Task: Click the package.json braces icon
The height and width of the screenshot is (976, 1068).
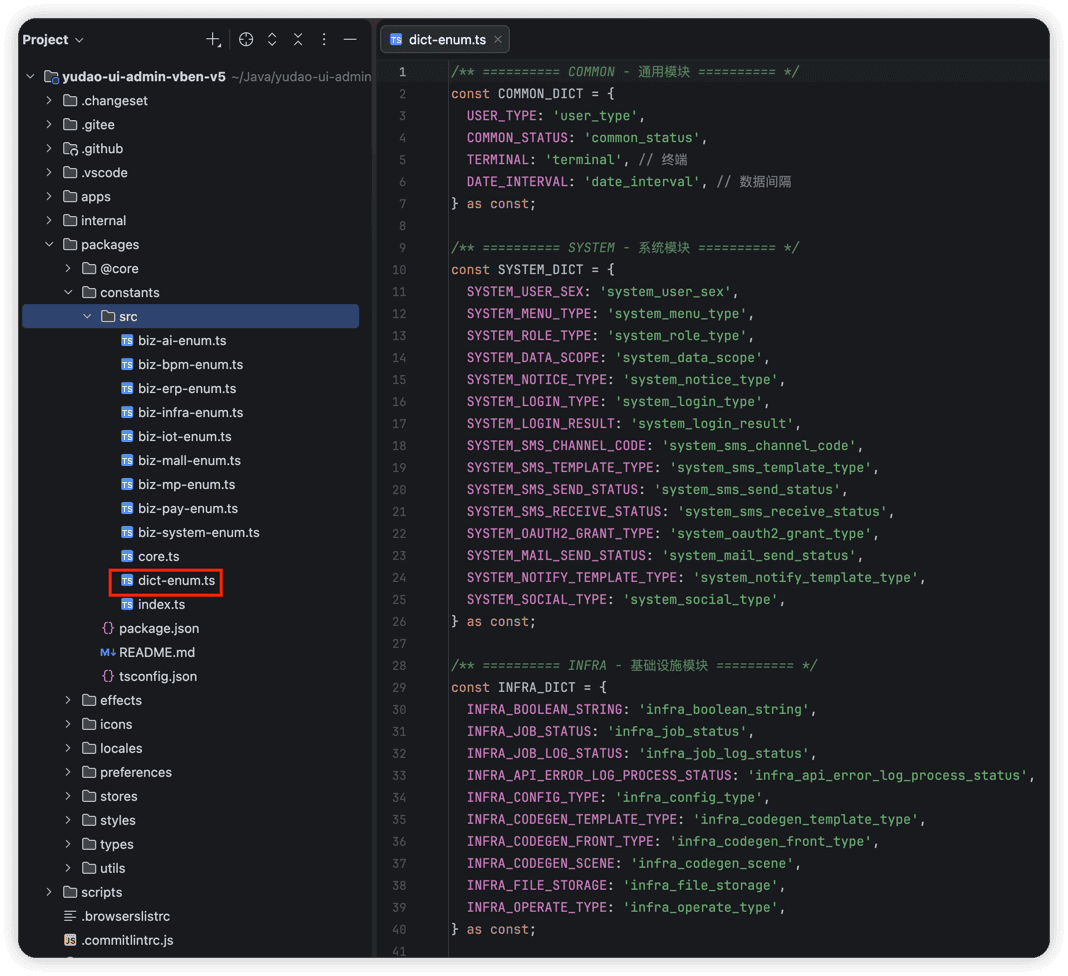Action: 108,628
